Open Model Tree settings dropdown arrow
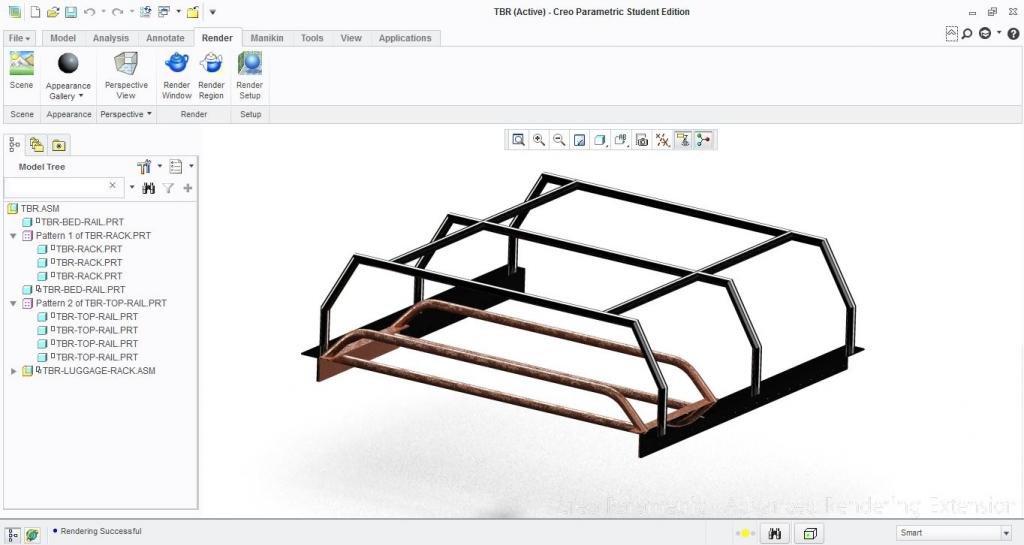Viewport: 1024px width, 545px height. pos(159,166)
